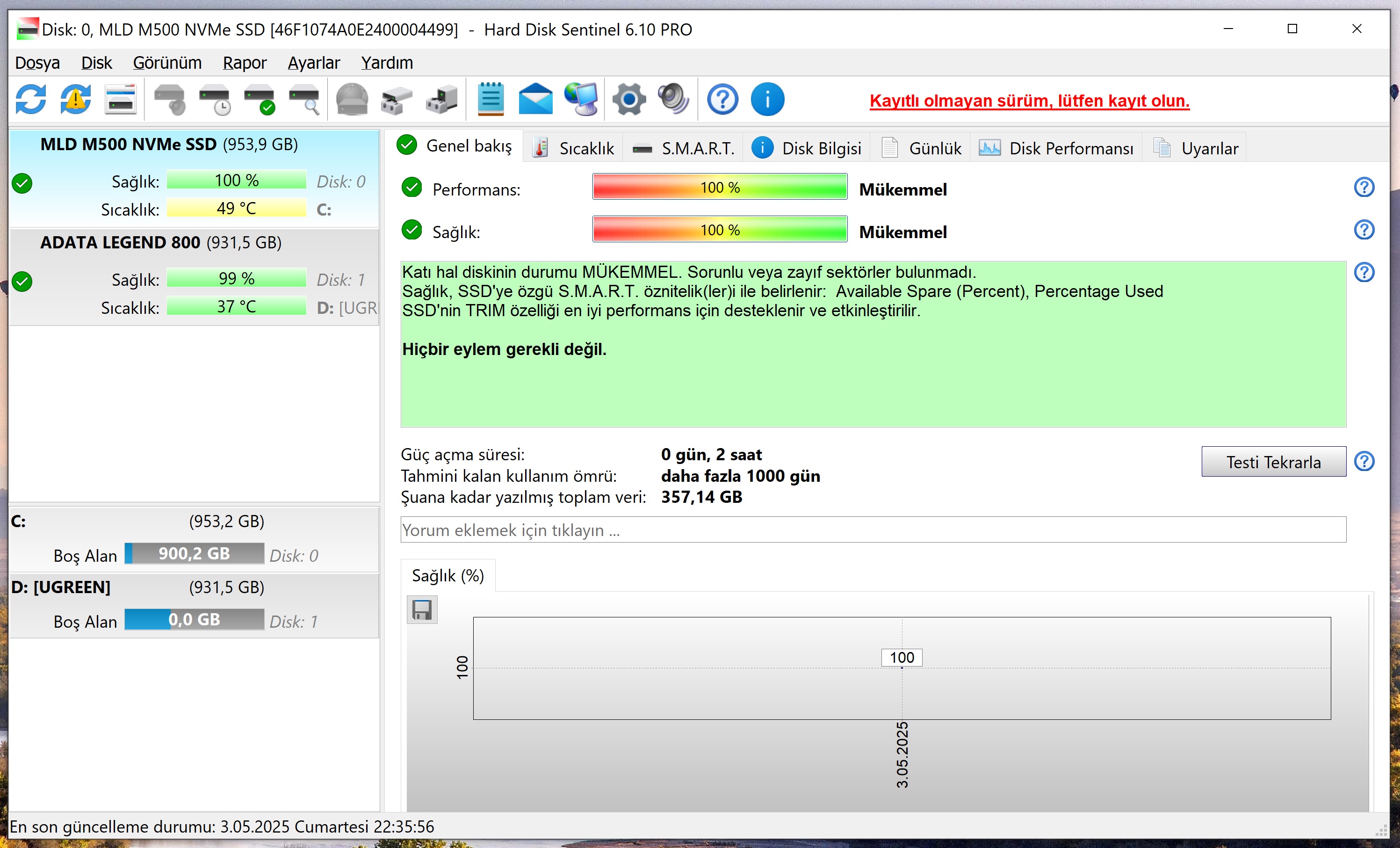
Task: Open the Görünüm menu
Action: coord(167,63)
